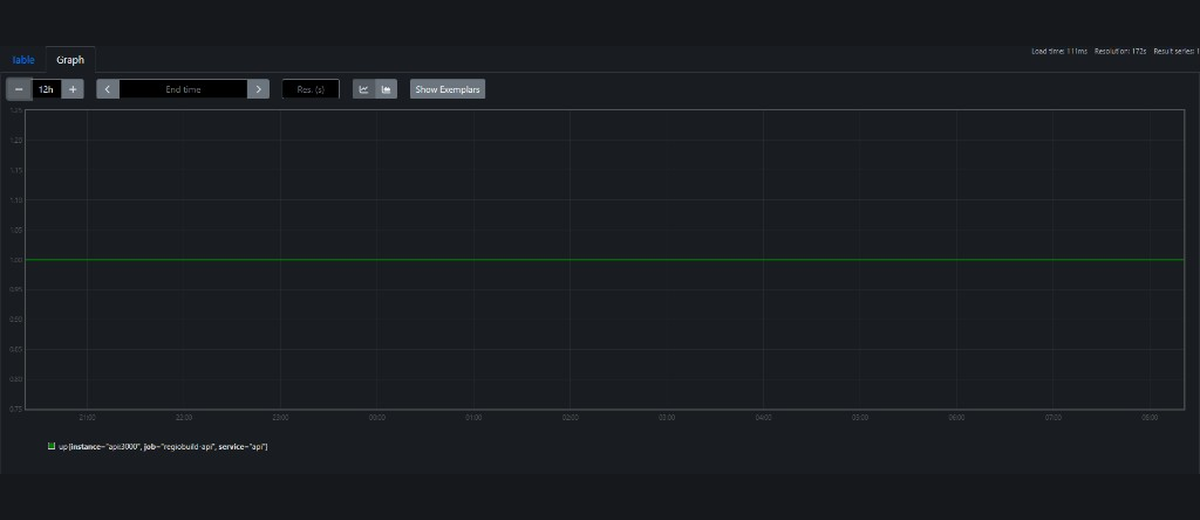Click the 00:00 time axis label

pos(377,417)
